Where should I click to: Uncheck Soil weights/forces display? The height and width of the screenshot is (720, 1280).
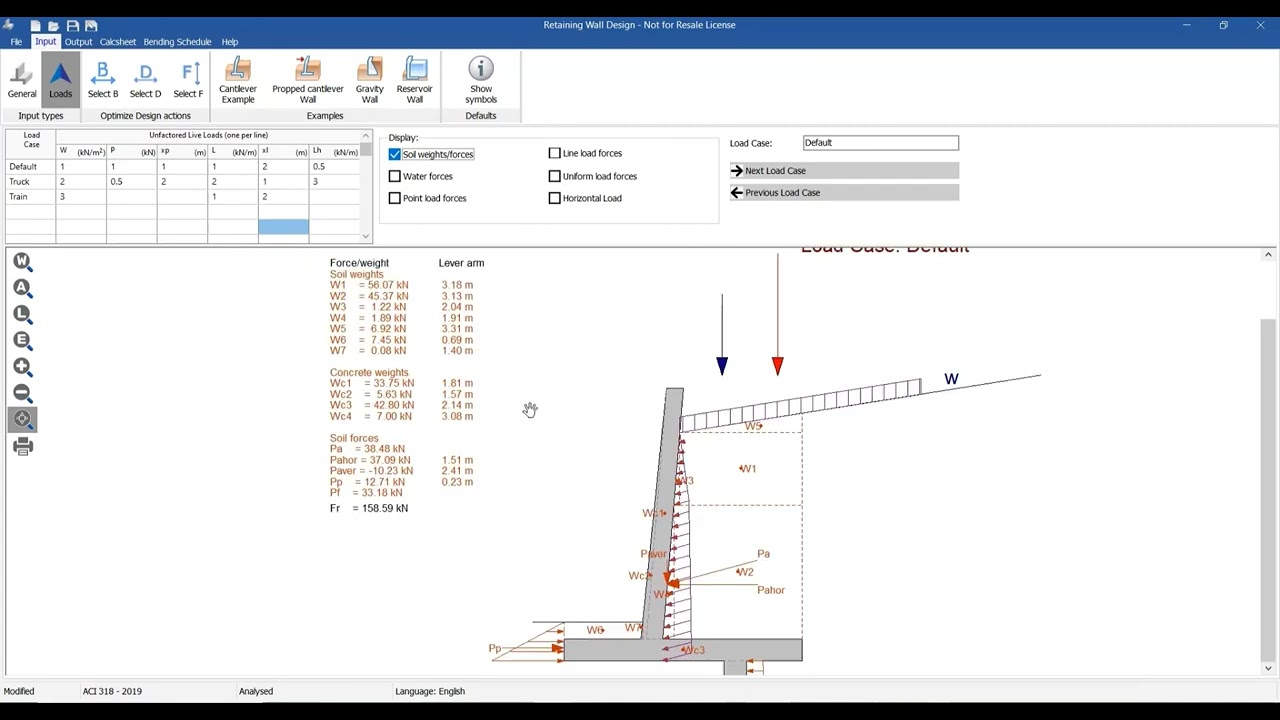pyautogui.click(x=395, y=154)
